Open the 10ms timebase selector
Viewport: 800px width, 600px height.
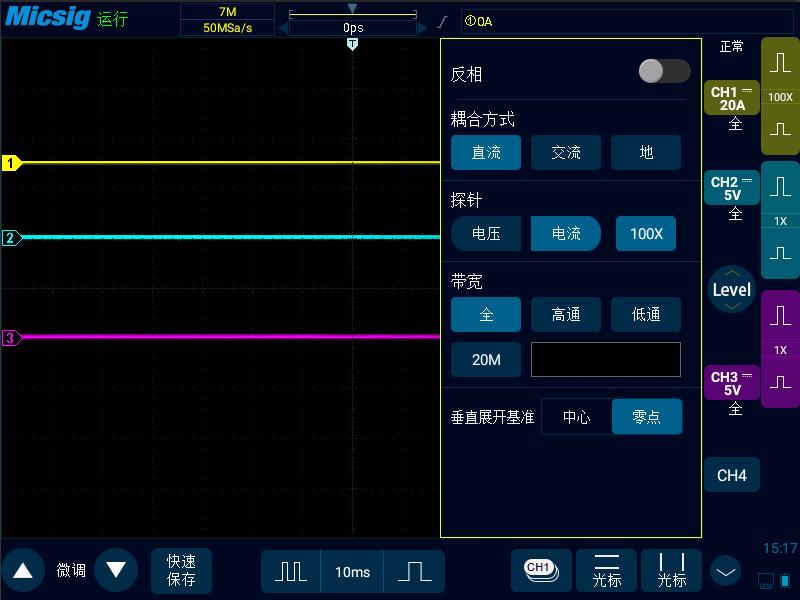(354, 571)
